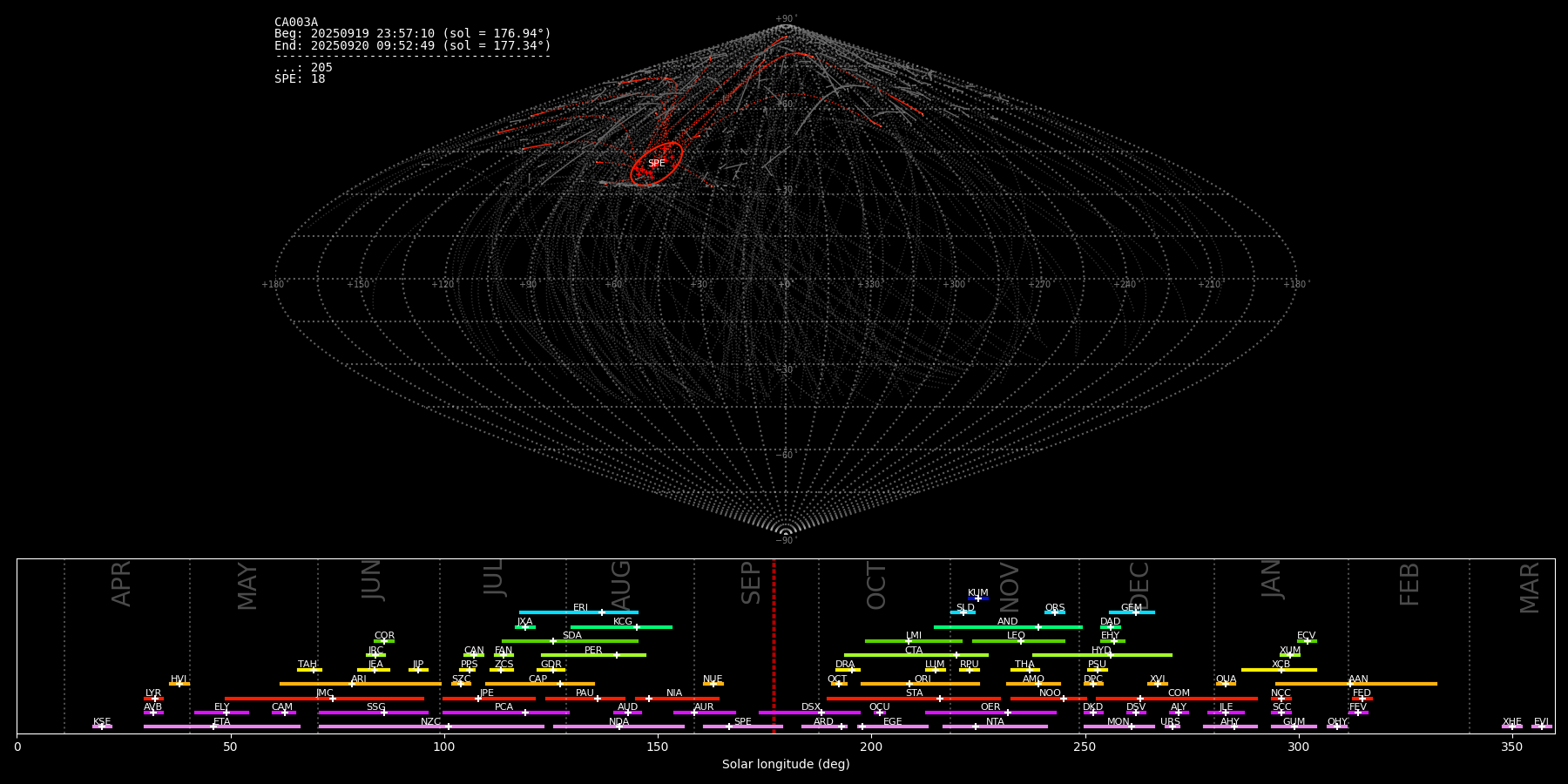1568x784 pixels.
Task: Click the NZC shower label
Action: [430, 722]
